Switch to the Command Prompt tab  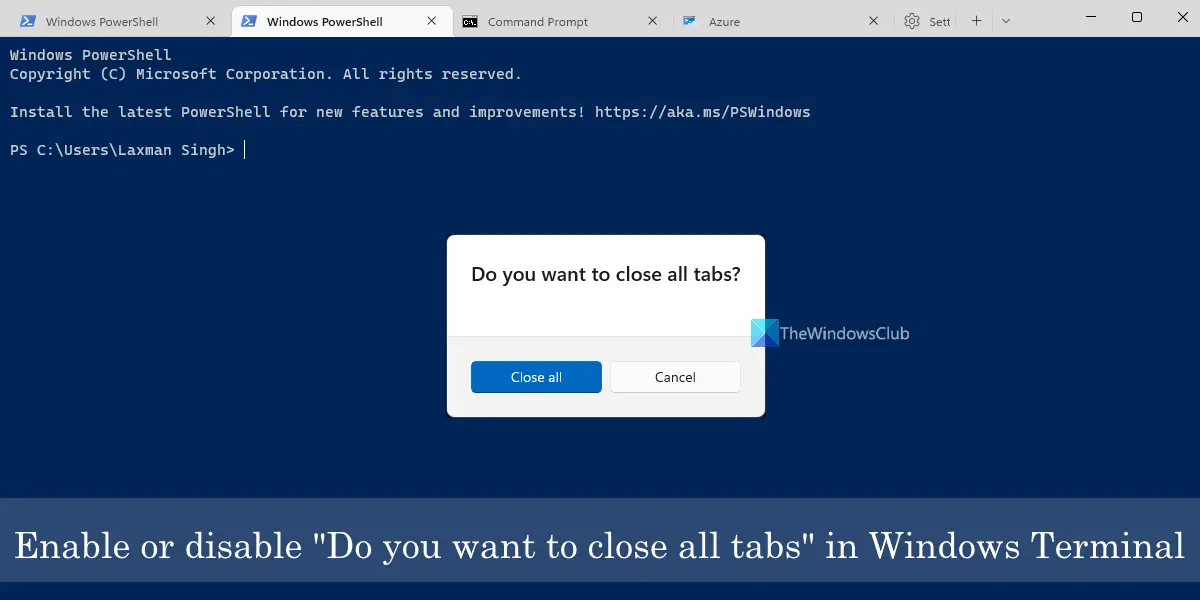pos(561,21)
